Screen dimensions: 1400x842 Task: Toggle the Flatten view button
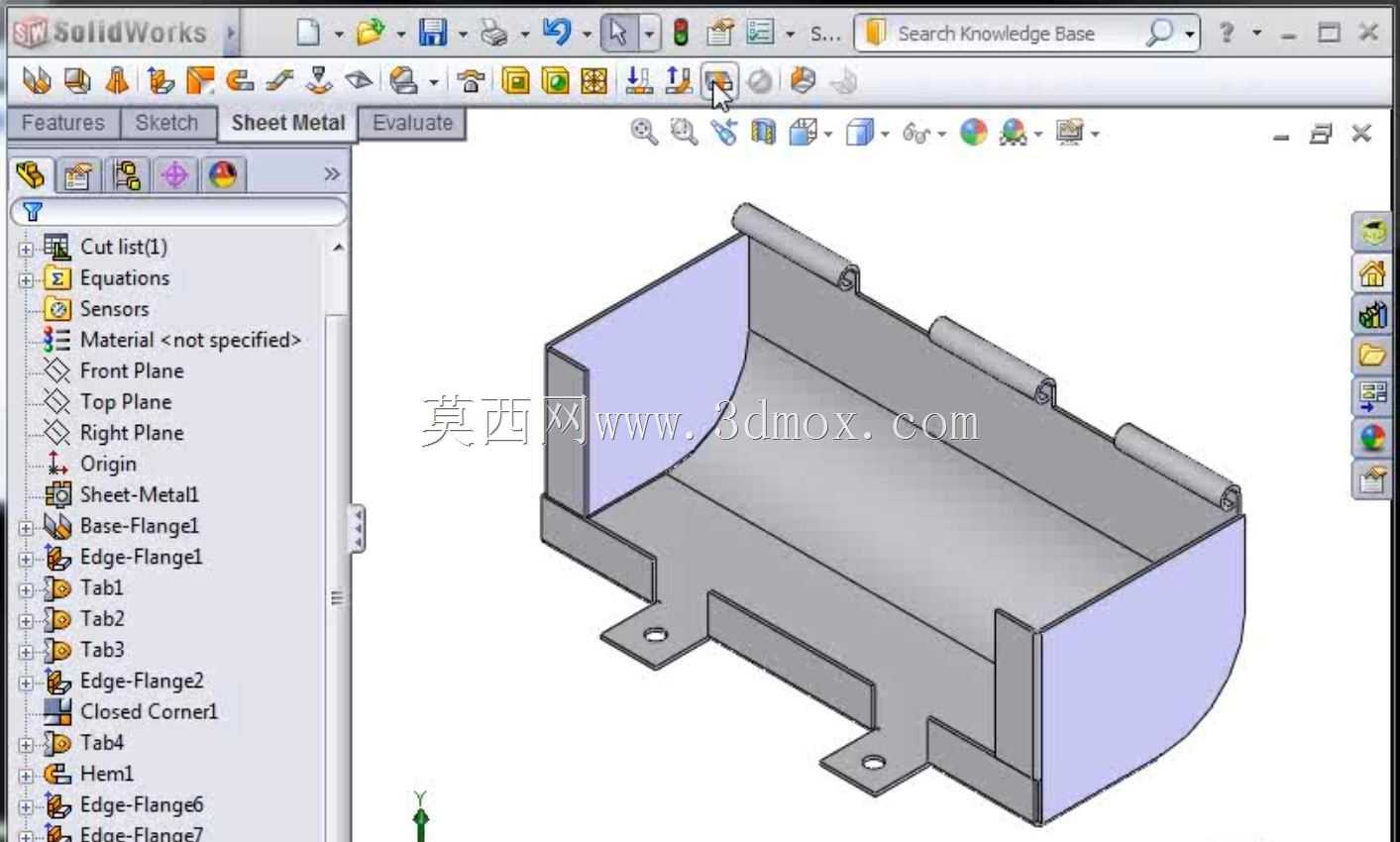719,81
